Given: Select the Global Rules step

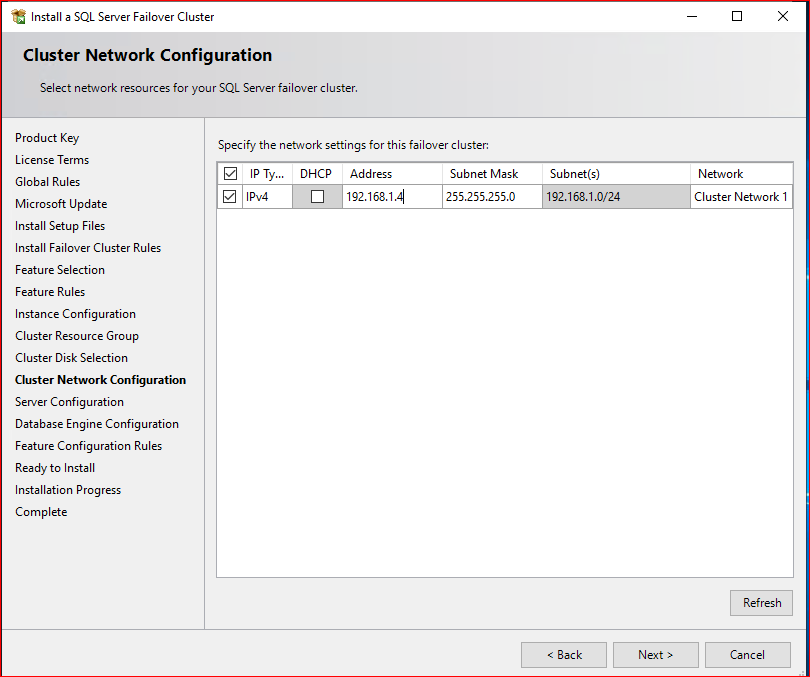Looking at the screenshot, I should [x=48, y=182].
